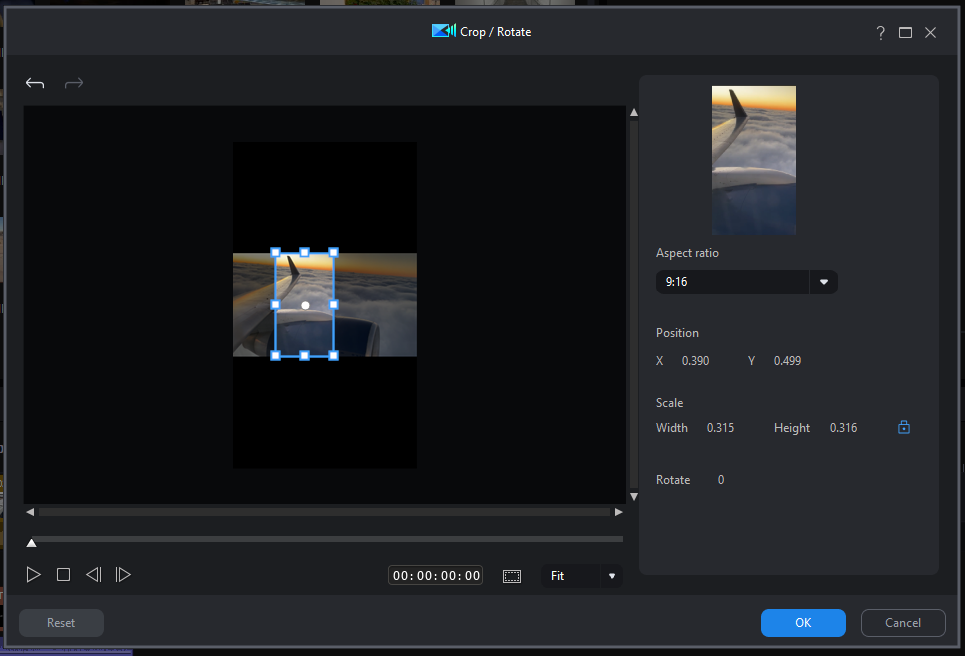The height and width of the screenshot is (656, 965).
Task: Click the top-left crop handle
Action: (x=276, y=252)
